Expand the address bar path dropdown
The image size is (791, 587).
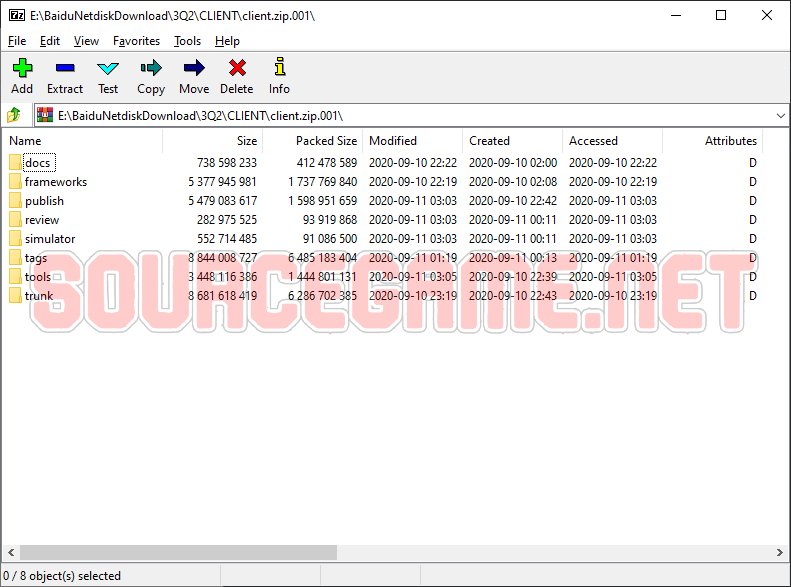779,115
